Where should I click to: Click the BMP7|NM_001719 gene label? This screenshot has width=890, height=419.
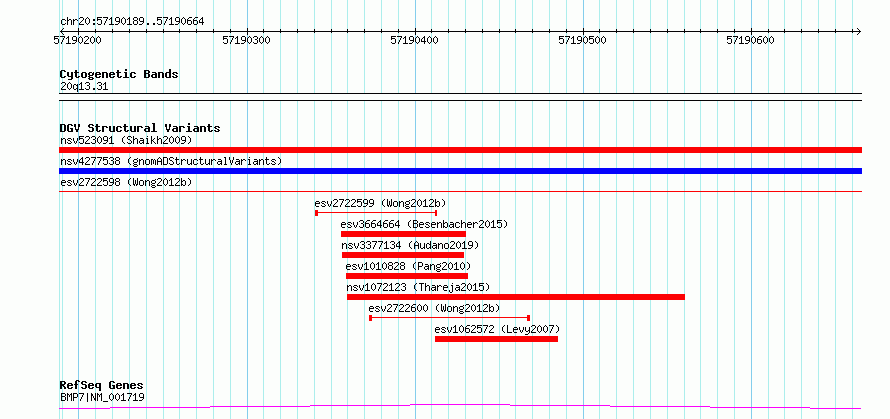pyautogui.click(x=102, y=397)
